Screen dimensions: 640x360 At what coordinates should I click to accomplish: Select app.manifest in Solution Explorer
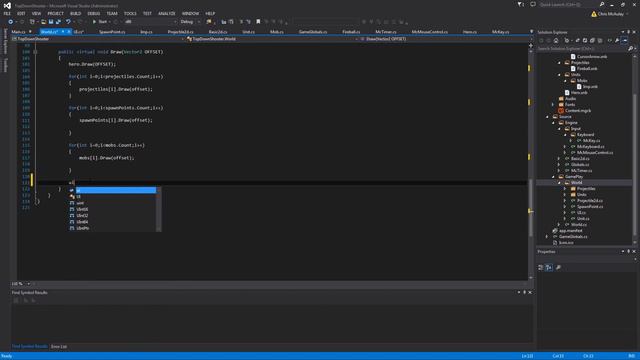[571, 231]
